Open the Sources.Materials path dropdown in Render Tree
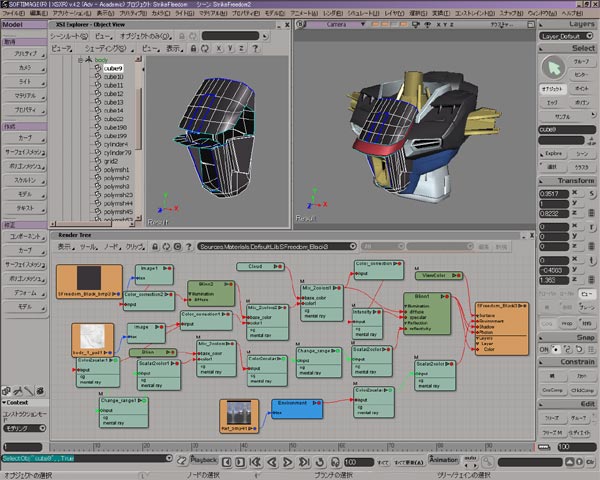 [x=353, y=247]
